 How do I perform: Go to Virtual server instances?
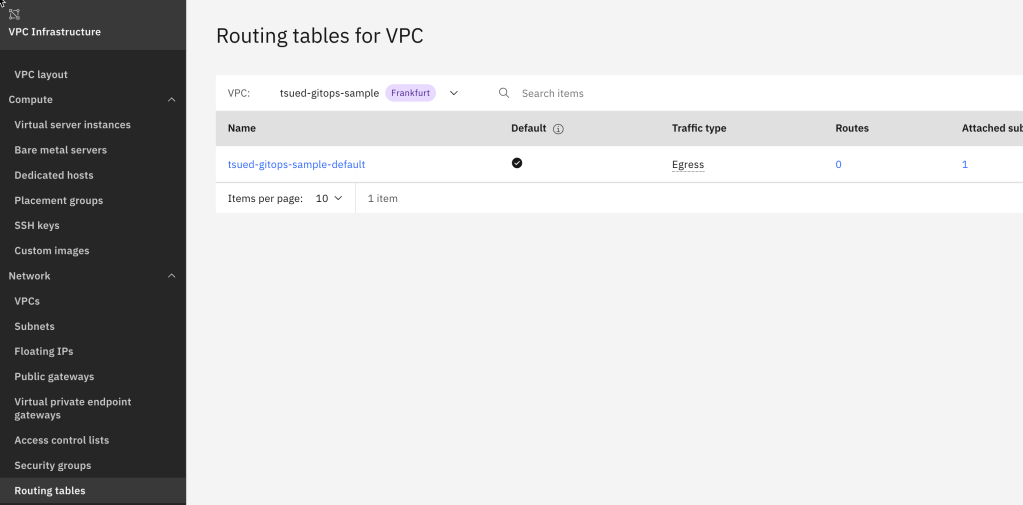coord(72,125)
